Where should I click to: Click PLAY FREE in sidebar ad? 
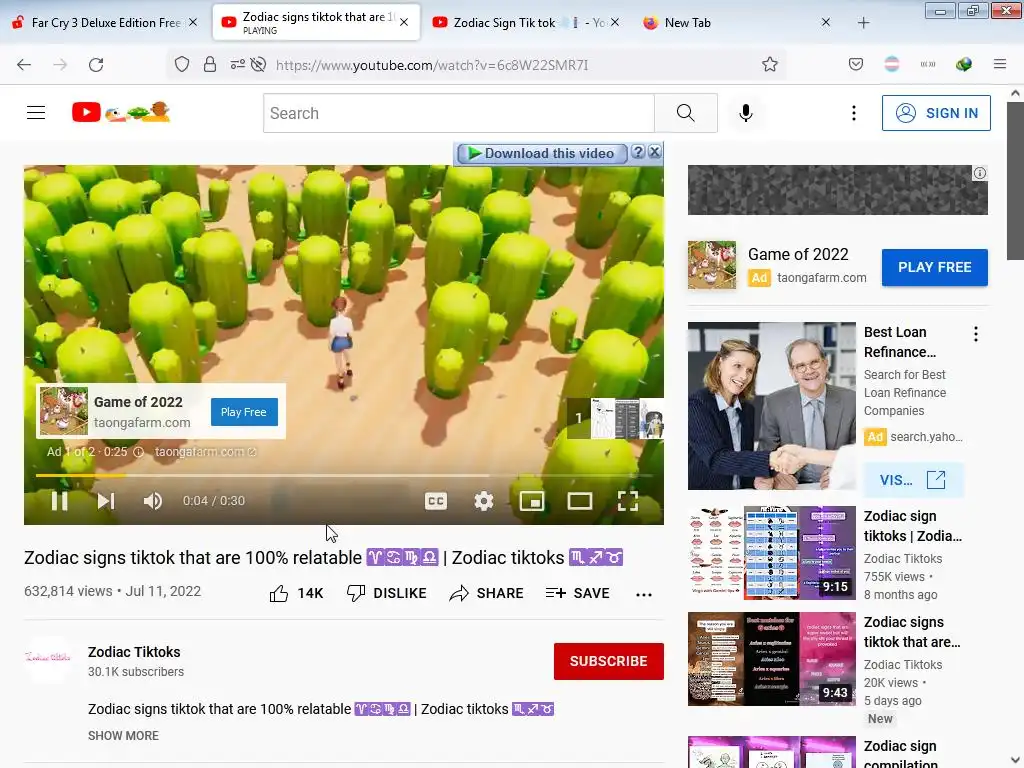(x=935, y=267)
